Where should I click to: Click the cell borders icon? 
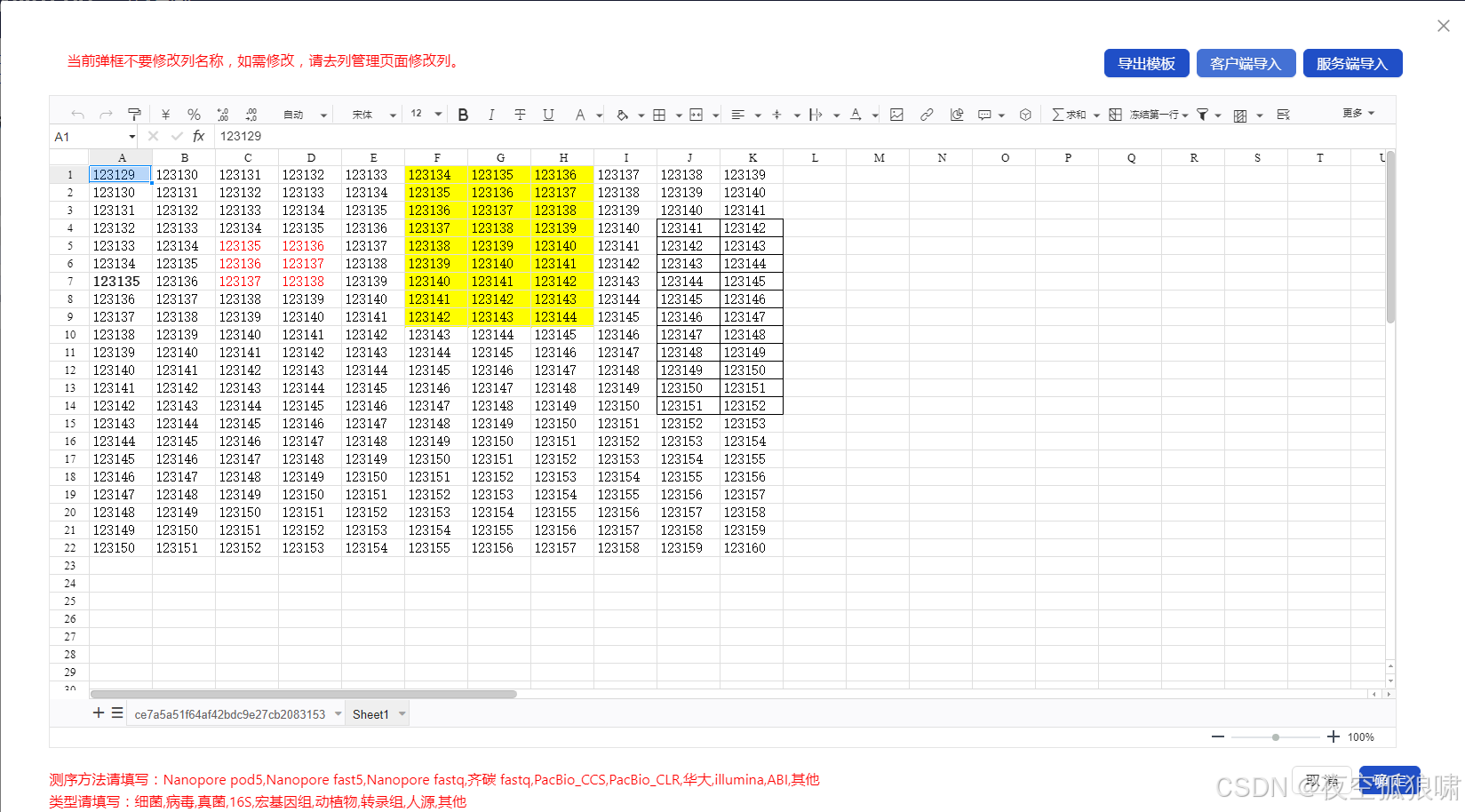(x=659, y=115)
